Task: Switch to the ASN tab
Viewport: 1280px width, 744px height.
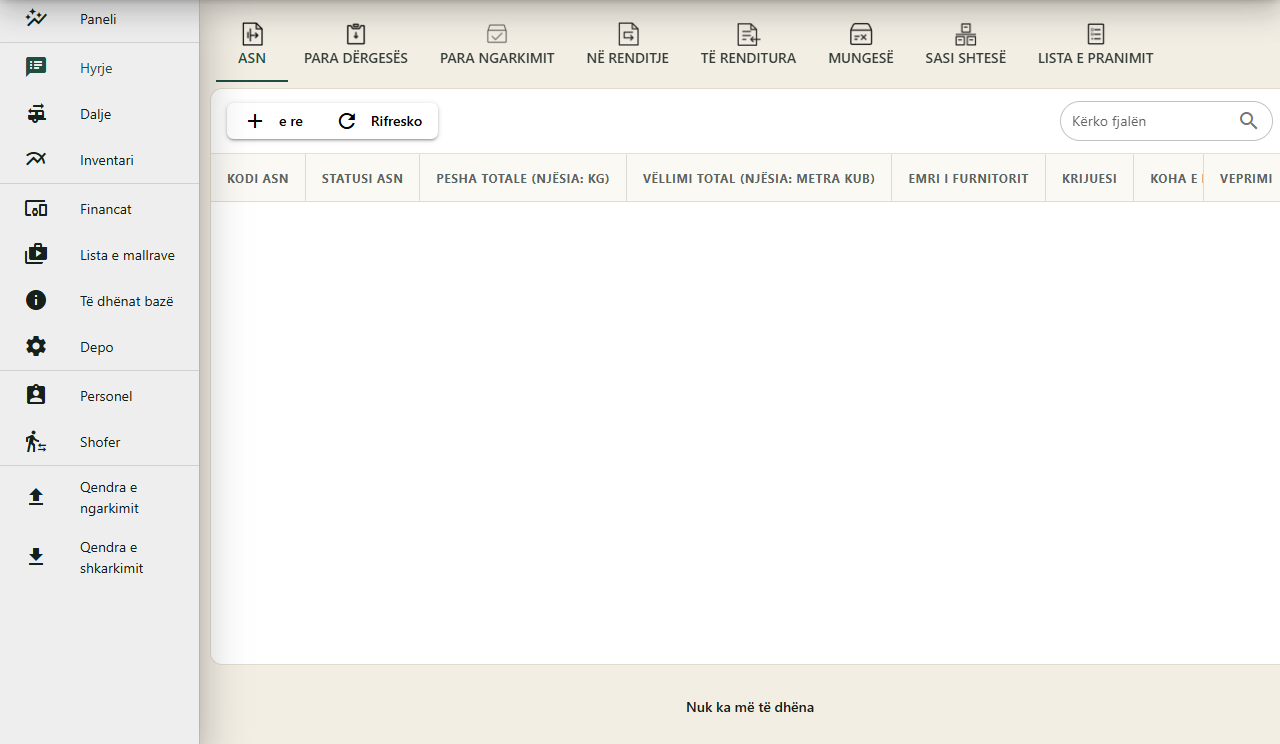Action: click(252, 46)
